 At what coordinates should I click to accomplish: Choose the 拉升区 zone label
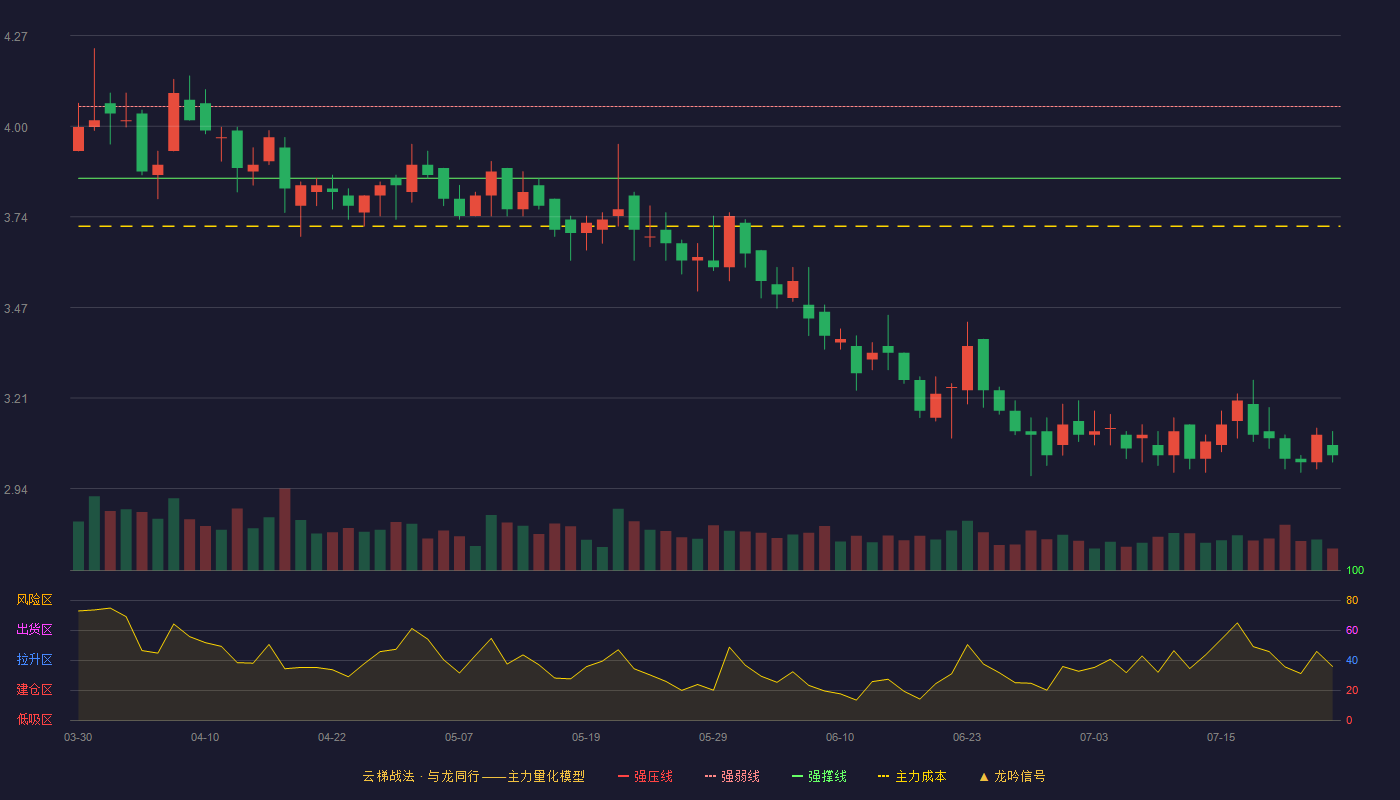34,660
